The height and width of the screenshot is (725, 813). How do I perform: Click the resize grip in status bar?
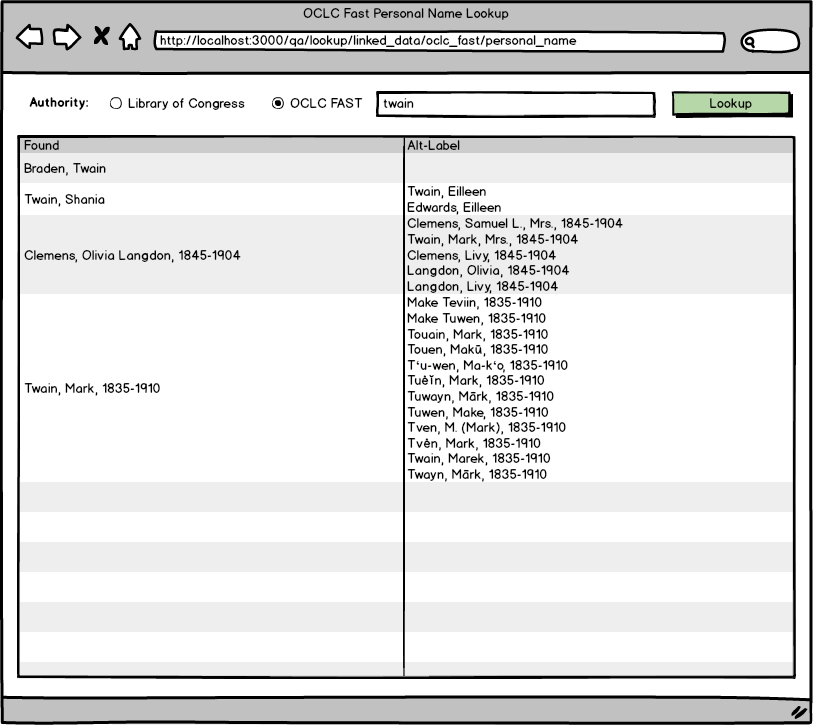tap(800, 712)
